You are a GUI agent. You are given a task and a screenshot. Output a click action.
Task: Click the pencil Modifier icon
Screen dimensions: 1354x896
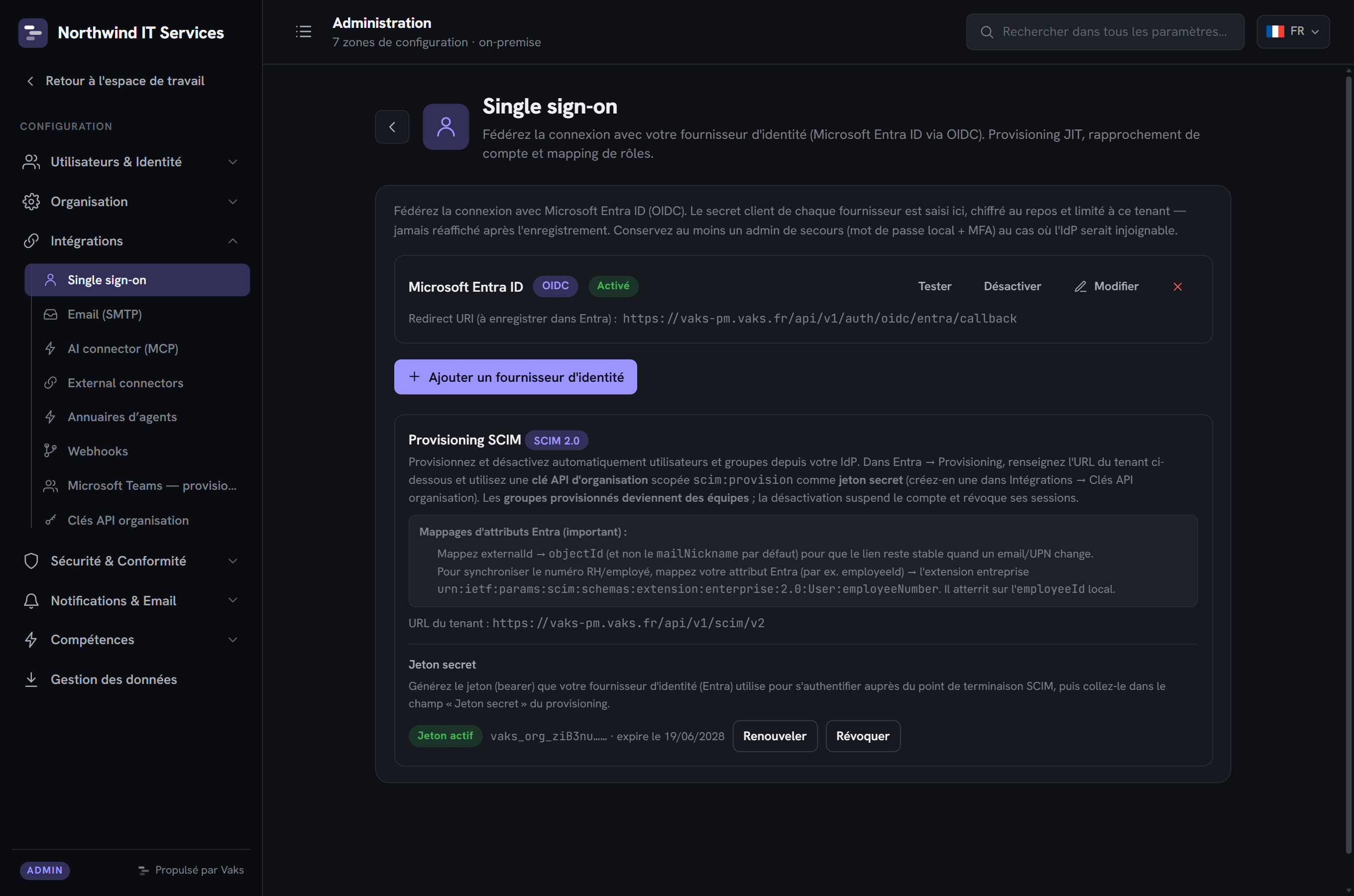tap(1080, 286)
